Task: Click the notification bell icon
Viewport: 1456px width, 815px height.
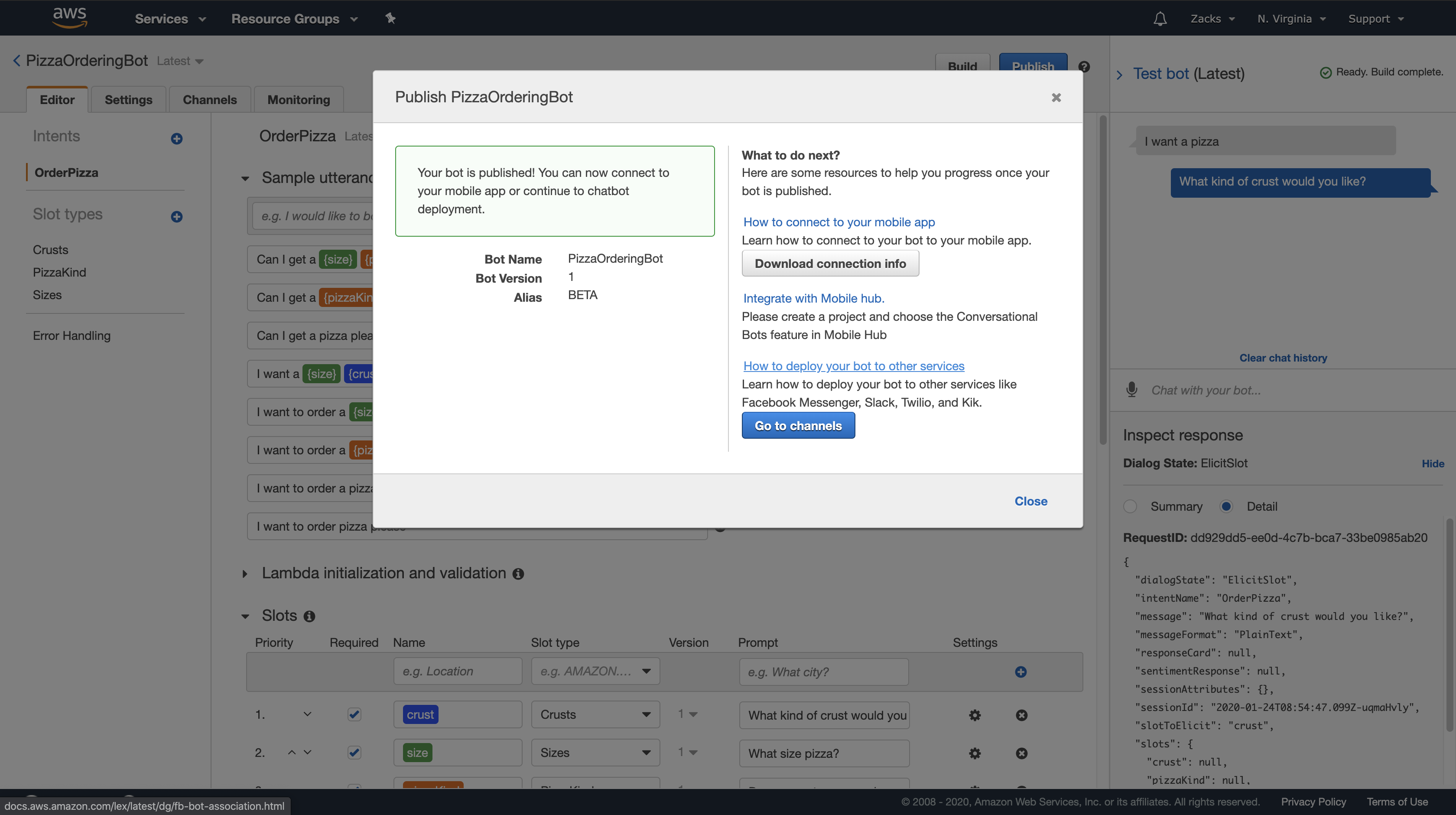Action: (1160, 19)
